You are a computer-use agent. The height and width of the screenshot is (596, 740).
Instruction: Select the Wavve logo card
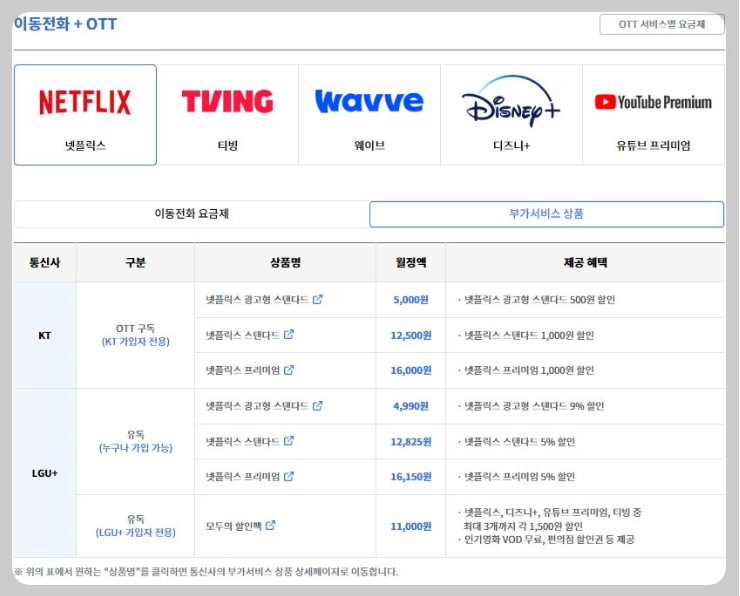[x=370, y=115]
